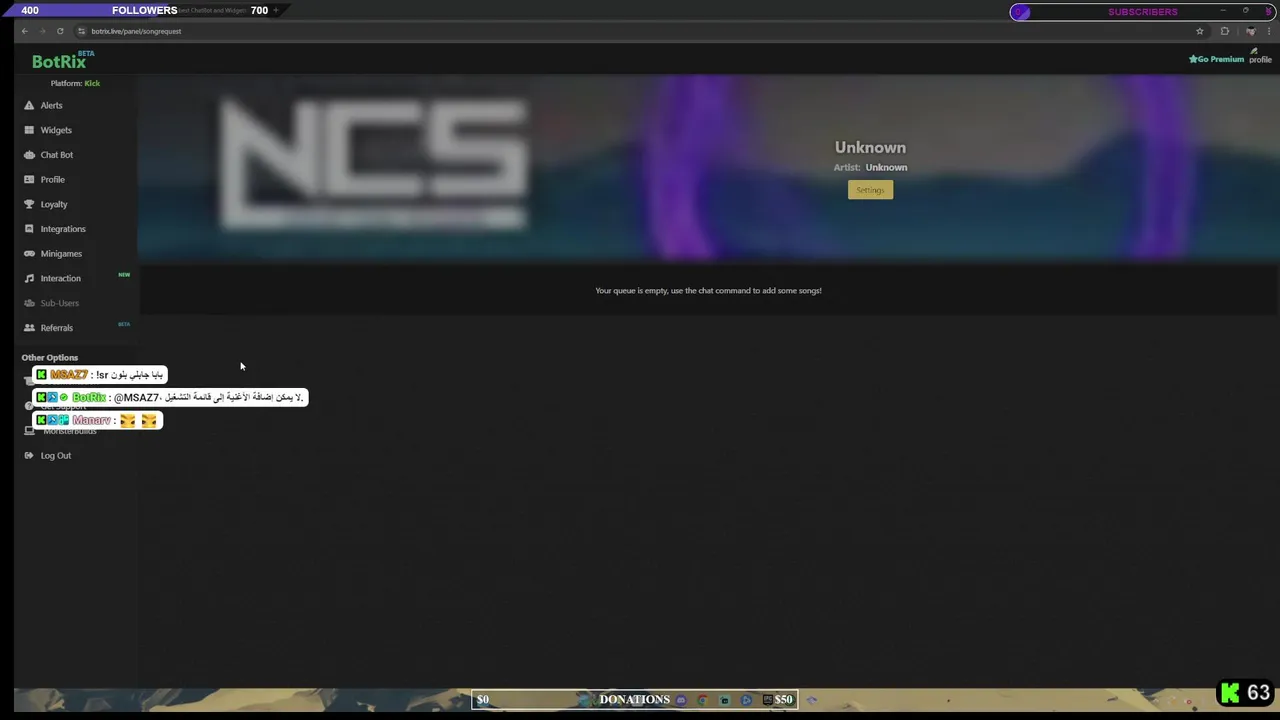Open Integrations in the sidebar

coord(62,229)
